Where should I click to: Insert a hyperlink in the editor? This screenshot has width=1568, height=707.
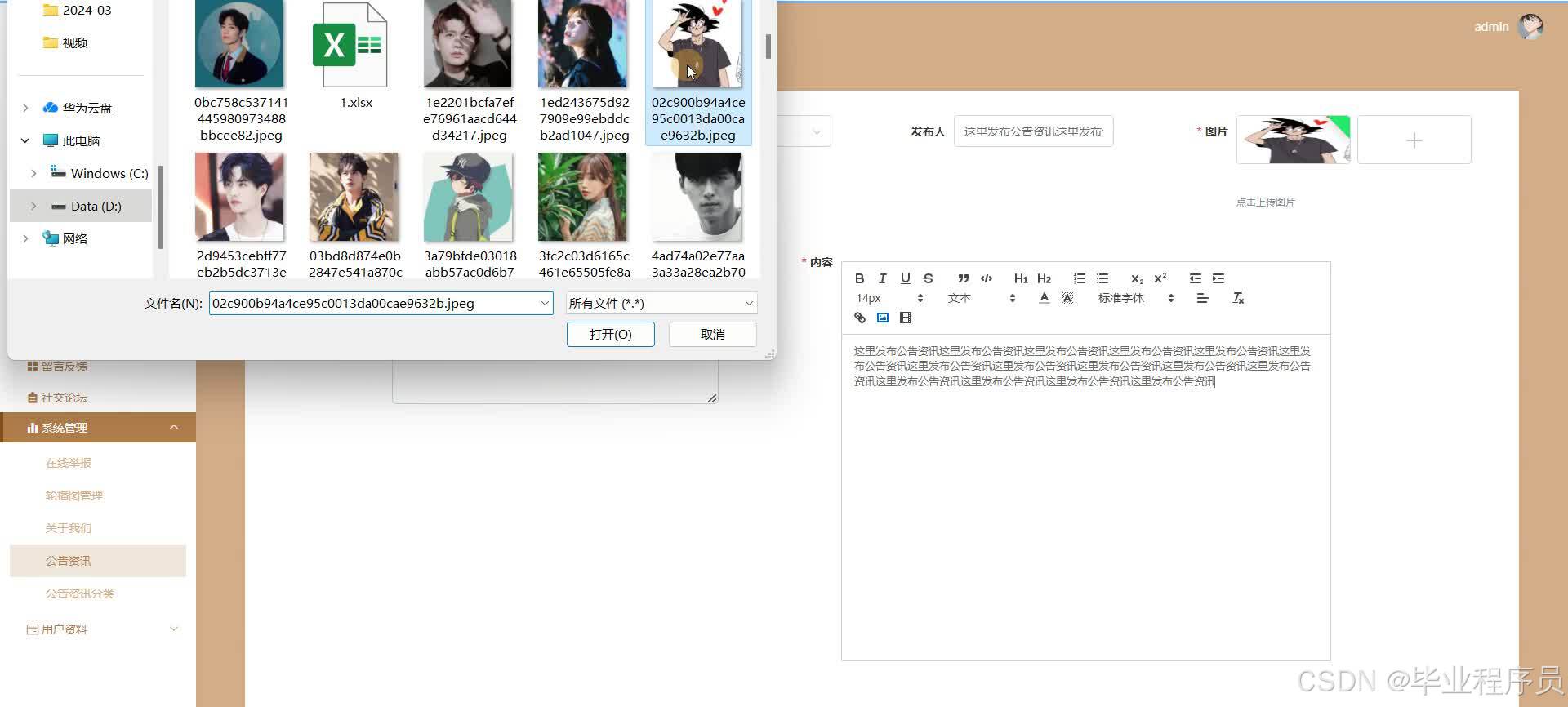point(859,318)
